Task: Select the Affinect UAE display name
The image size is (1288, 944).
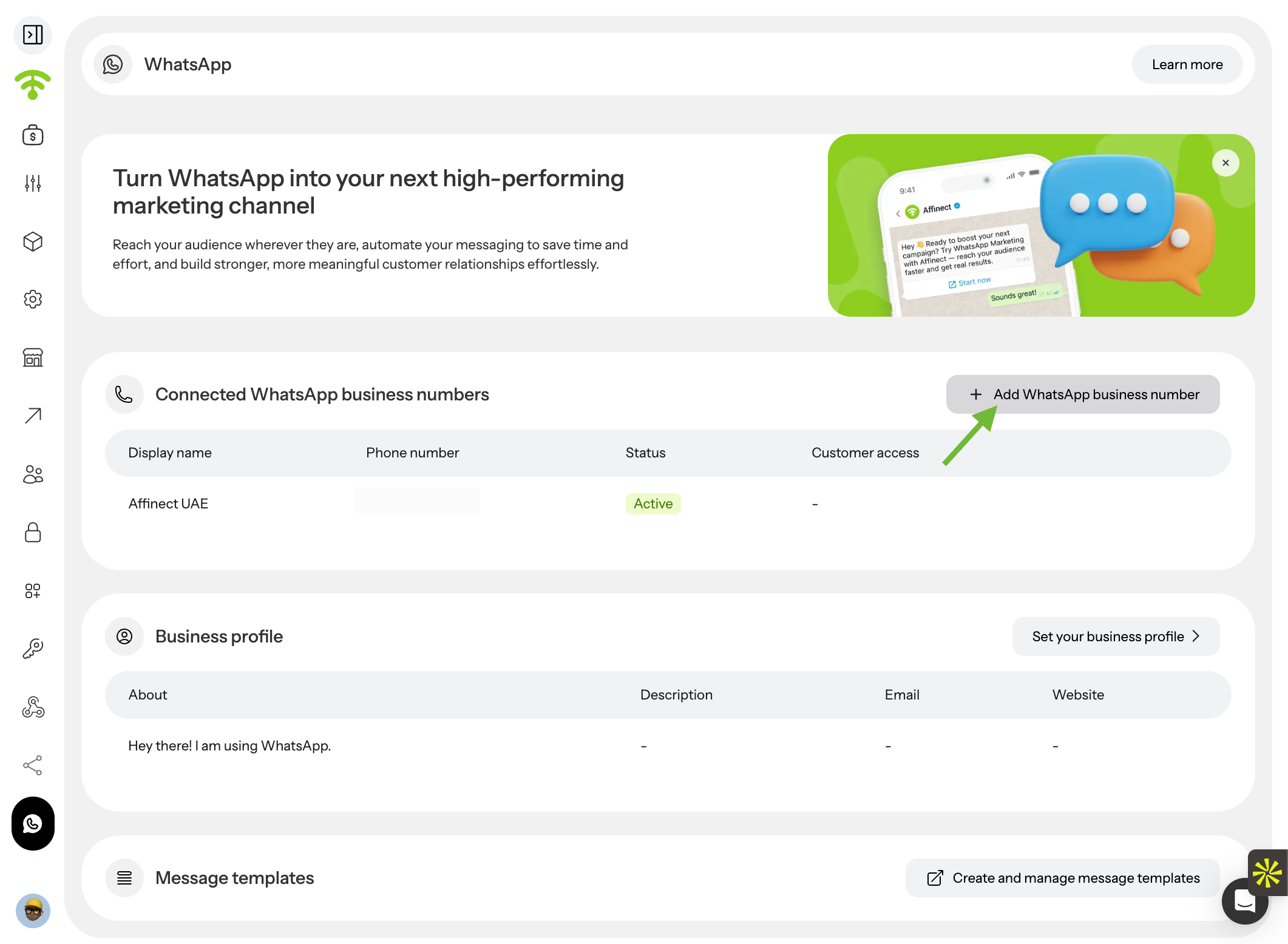Action: [168, 504]
